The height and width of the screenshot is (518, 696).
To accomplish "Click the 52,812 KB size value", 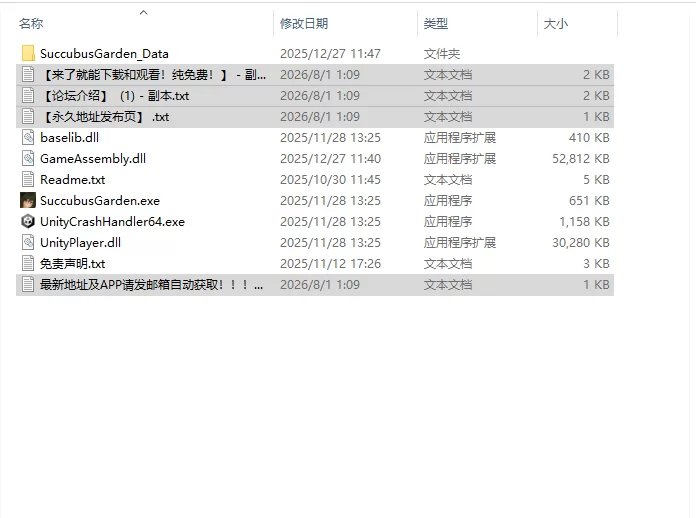I will (581, 158).
